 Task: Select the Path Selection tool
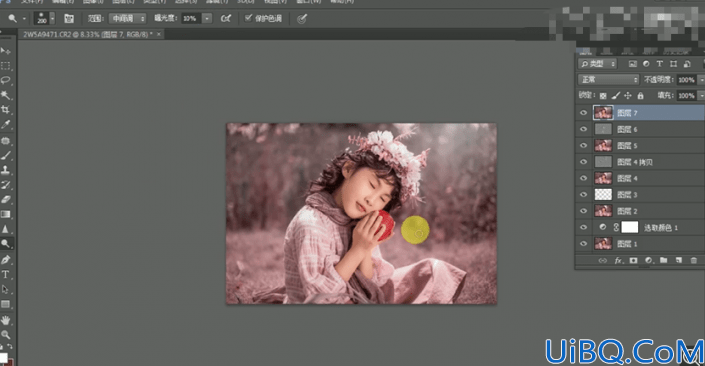(x=5, y=290)
